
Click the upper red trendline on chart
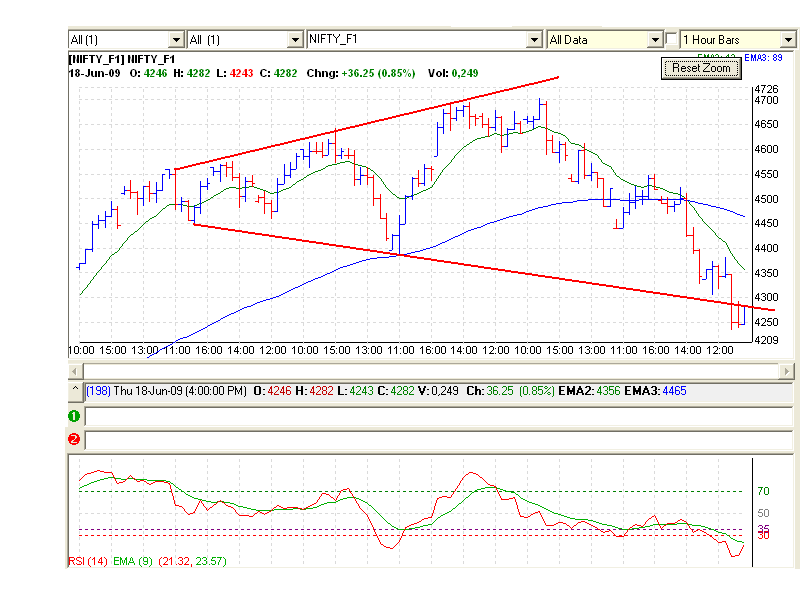pos(367,123)
